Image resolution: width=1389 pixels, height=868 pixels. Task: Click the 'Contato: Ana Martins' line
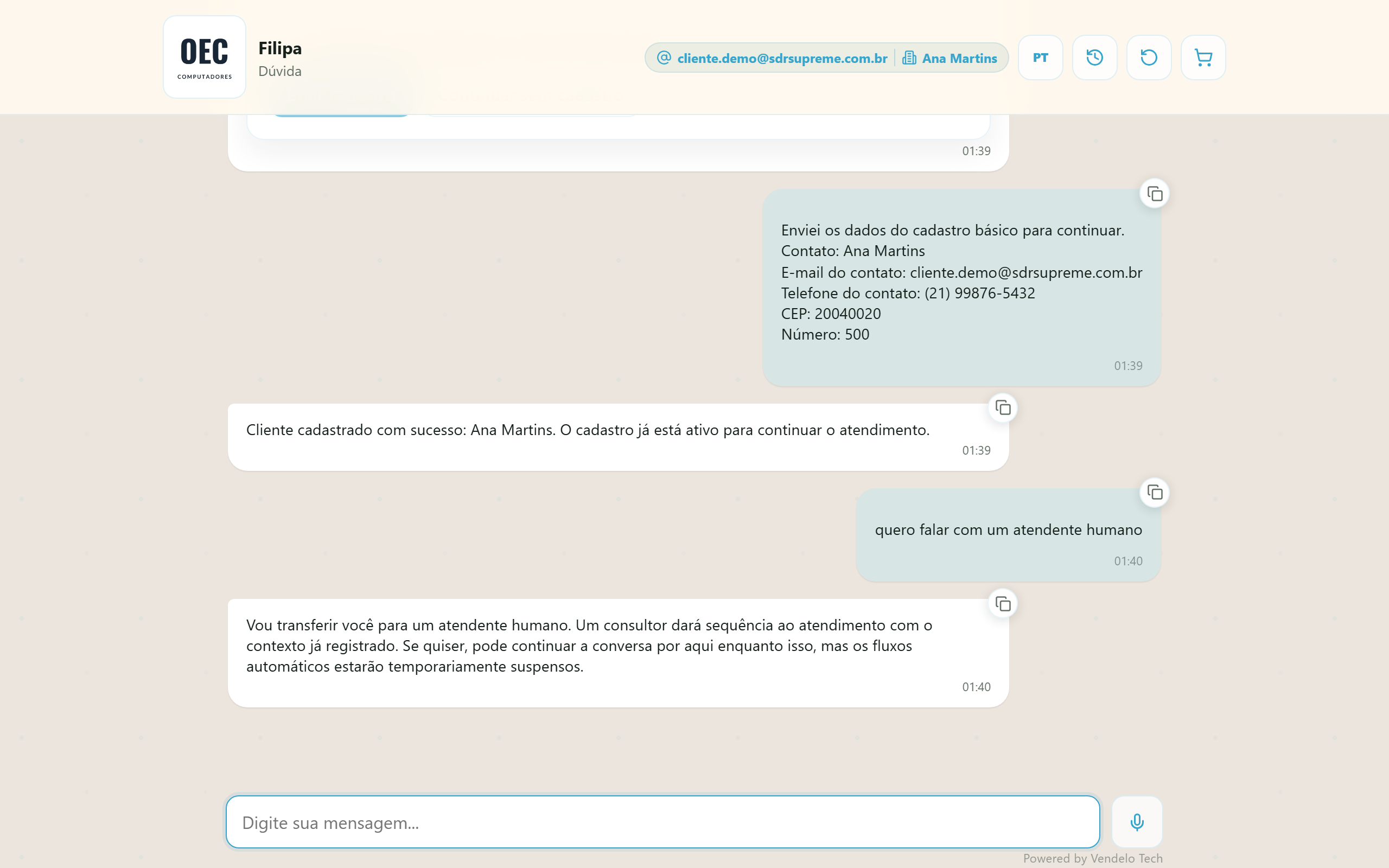[853, 251]
